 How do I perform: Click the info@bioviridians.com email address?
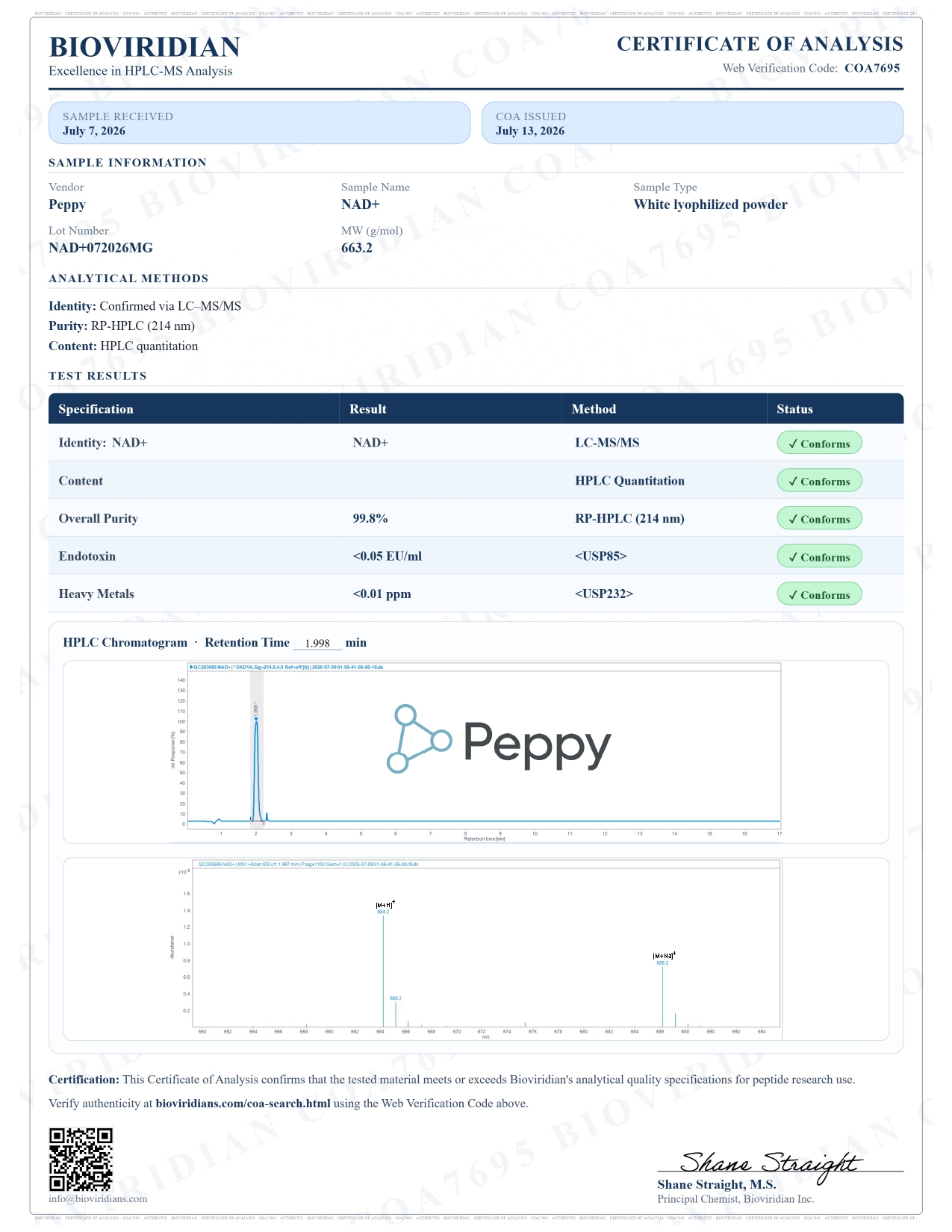point(98,1199)
